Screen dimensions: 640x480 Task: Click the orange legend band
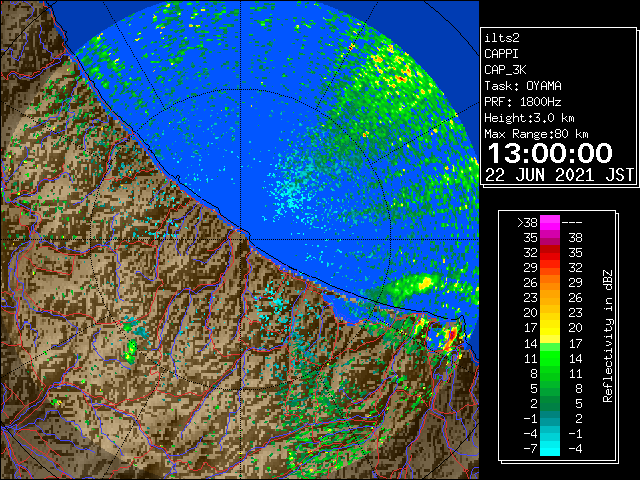pos(550,283)
